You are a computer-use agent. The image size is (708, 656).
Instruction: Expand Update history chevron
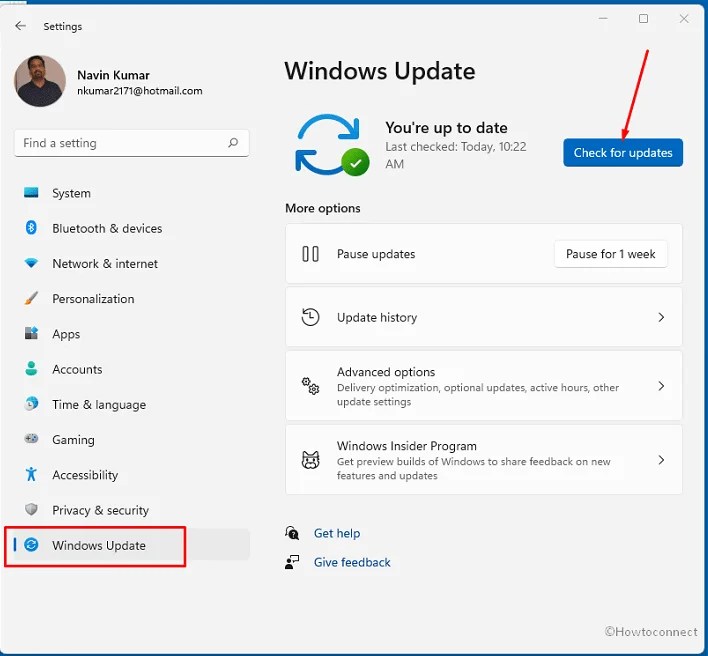click(x=661, y=317)
